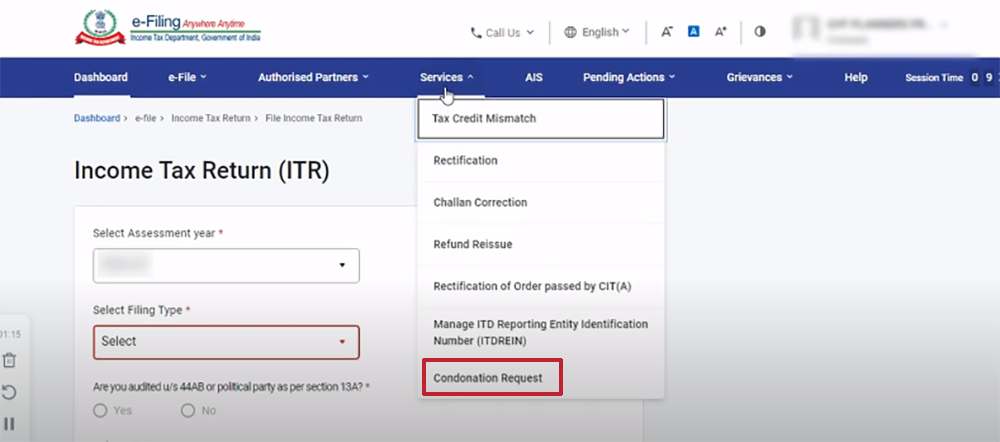This screenshot has width=1000, height=442.
Task: Open the Select Filing Type dropdown
Action: pyautogui.click(x=226, y=341)
